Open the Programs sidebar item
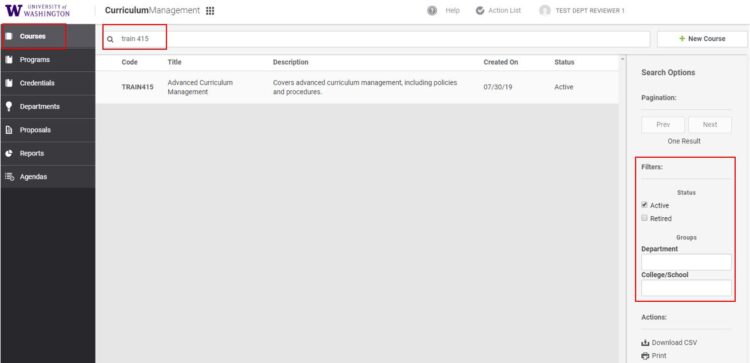 pos(48,60)
